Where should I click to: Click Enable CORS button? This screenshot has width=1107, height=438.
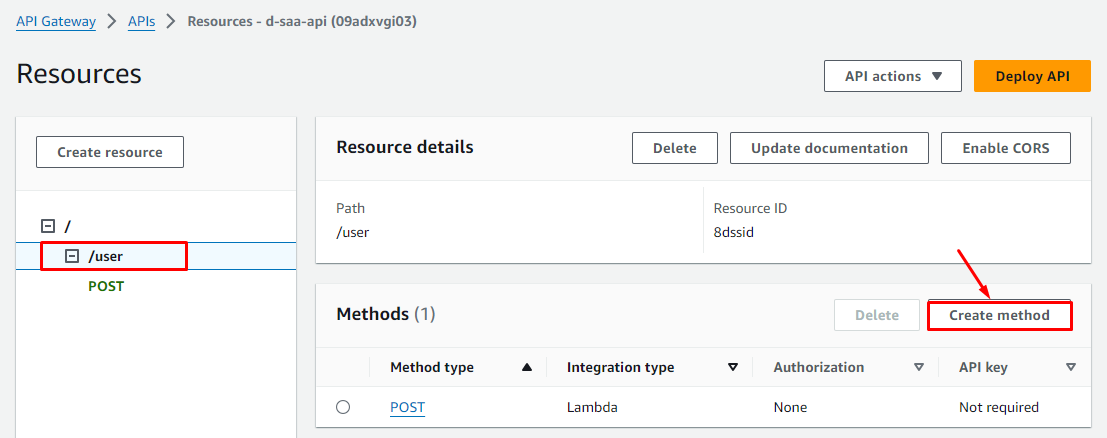(1005, 148)
